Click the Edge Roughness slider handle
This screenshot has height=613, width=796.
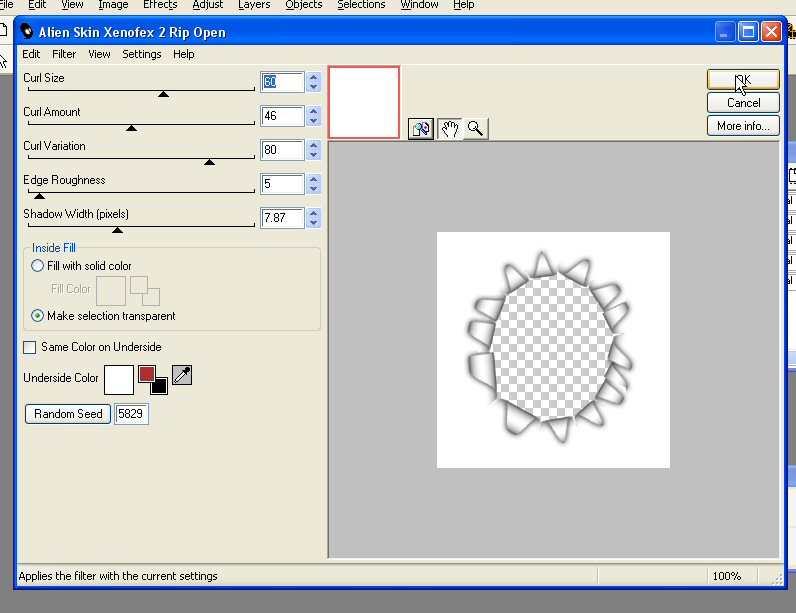39,196
